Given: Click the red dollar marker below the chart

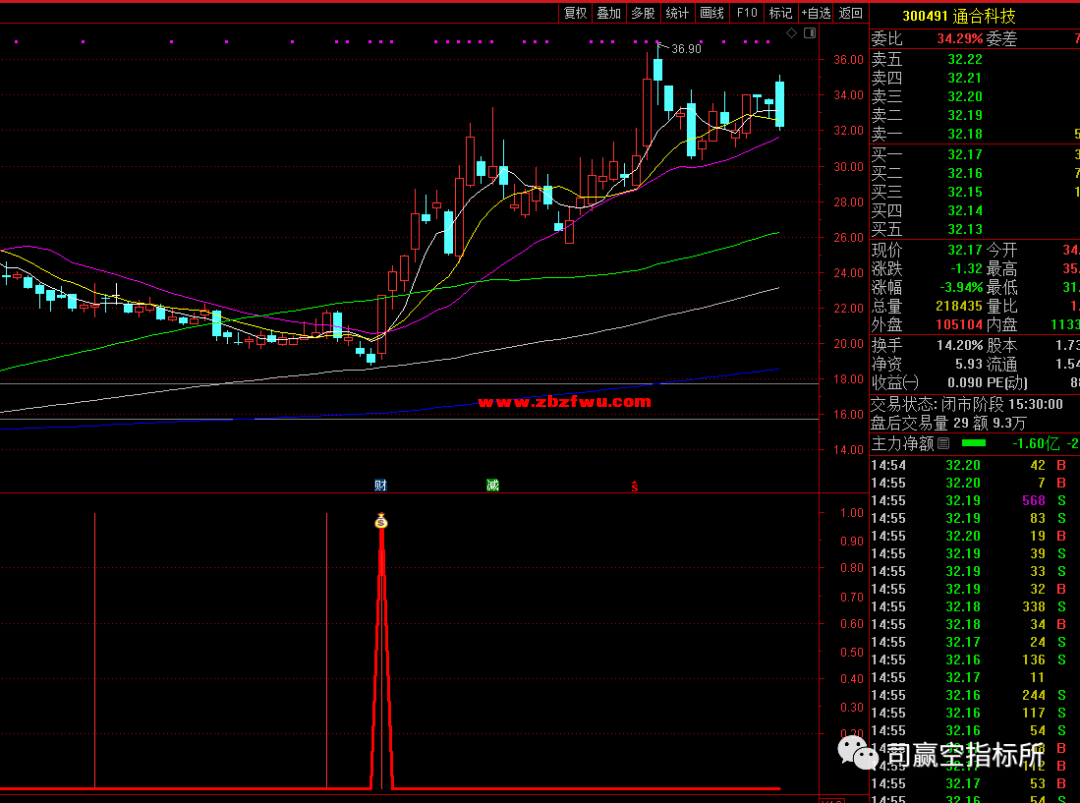Looking at the screenshot, I should point(634,487).
